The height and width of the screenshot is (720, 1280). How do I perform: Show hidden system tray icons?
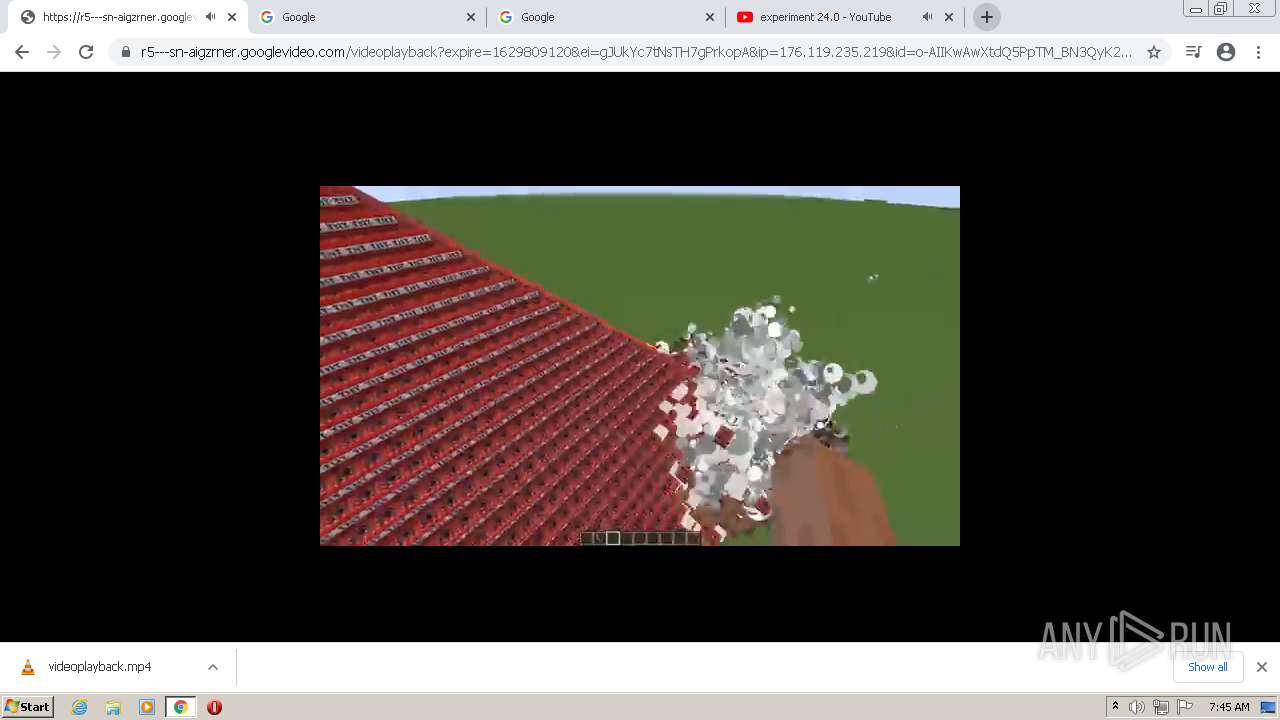[x=1115, y=707]
